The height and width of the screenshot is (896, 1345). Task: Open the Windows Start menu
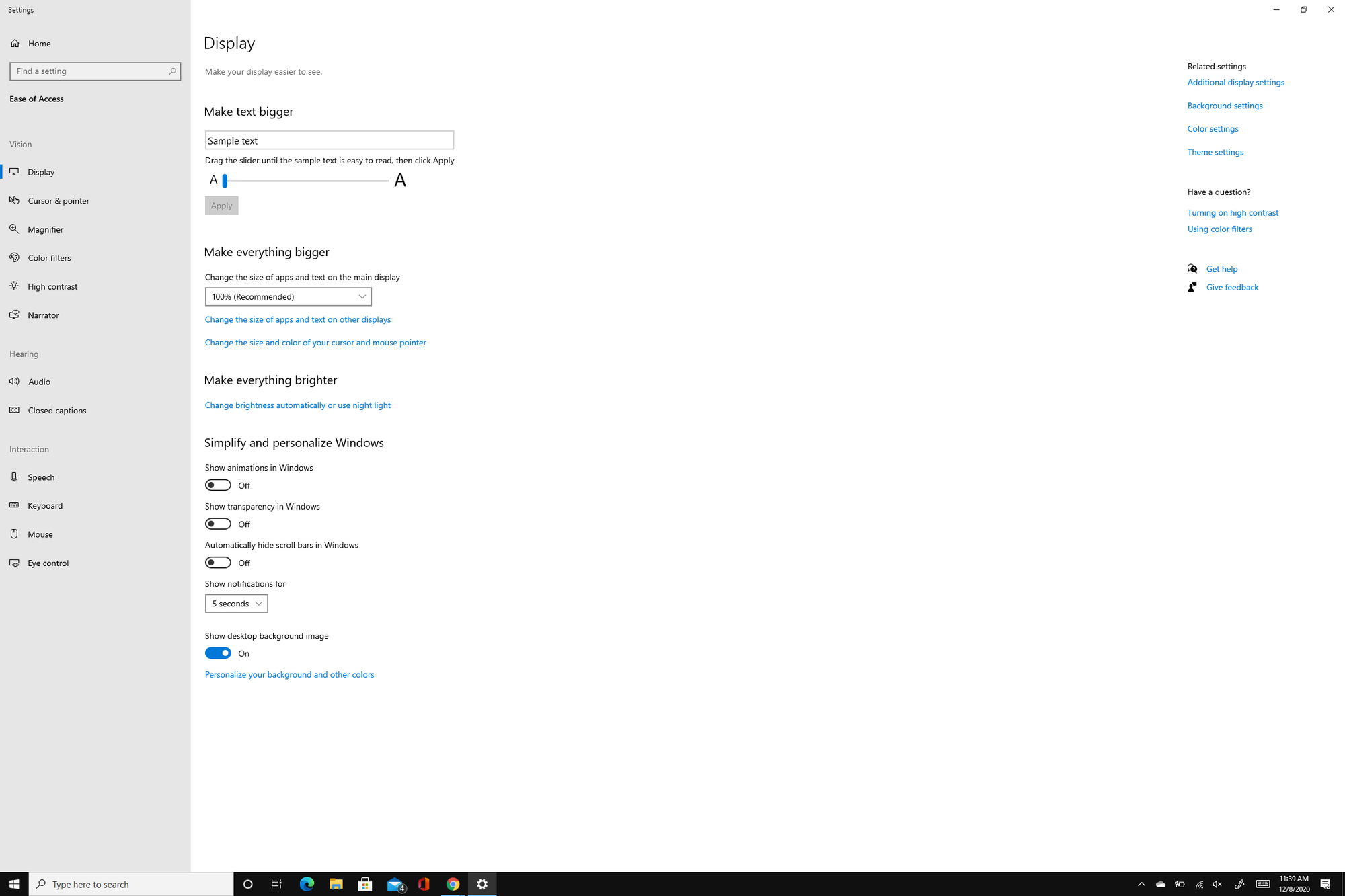coord(14,884)
